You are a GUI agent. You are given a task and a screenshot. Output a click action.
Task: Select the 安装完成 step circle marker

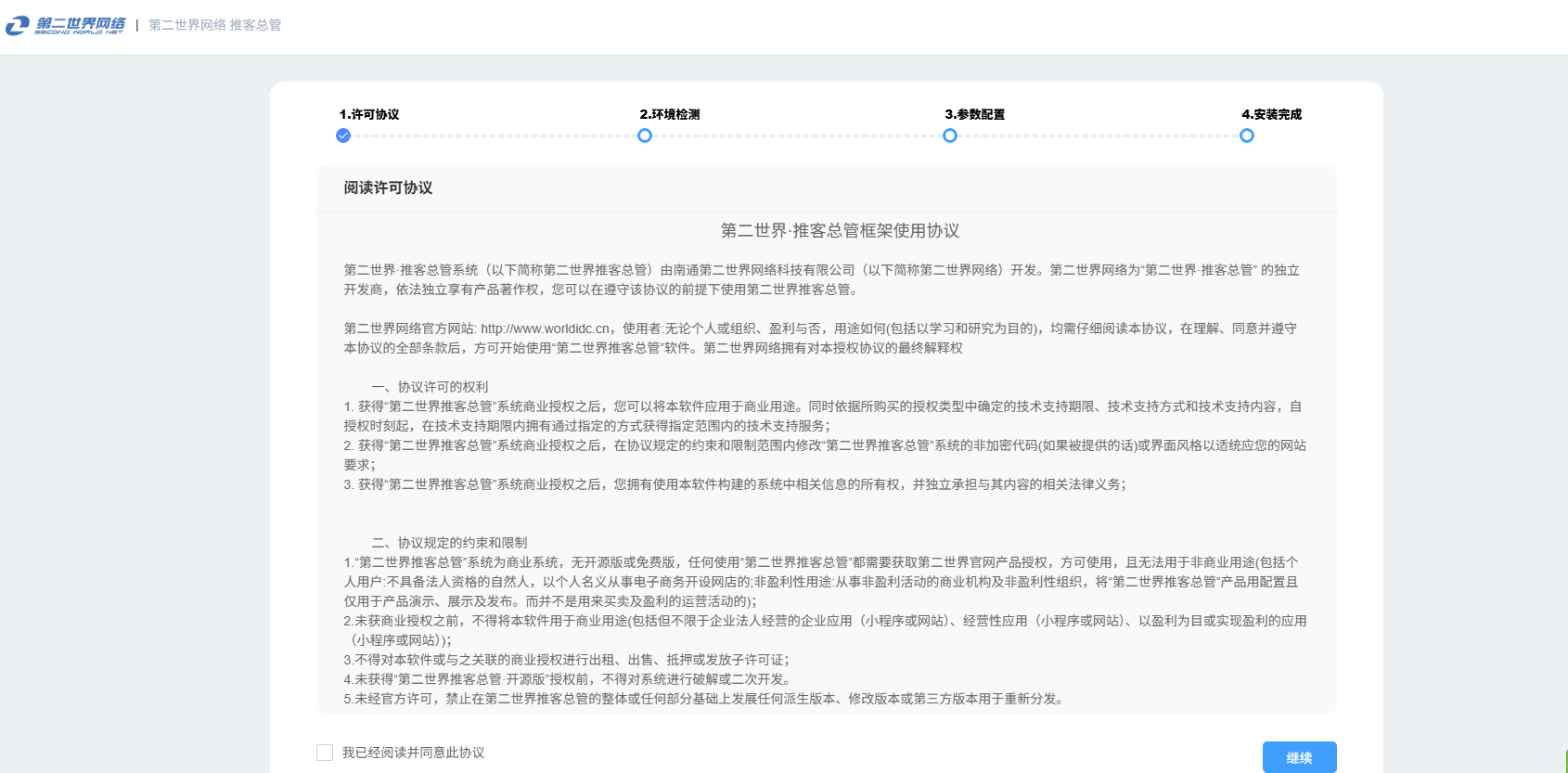point(1247,135)
